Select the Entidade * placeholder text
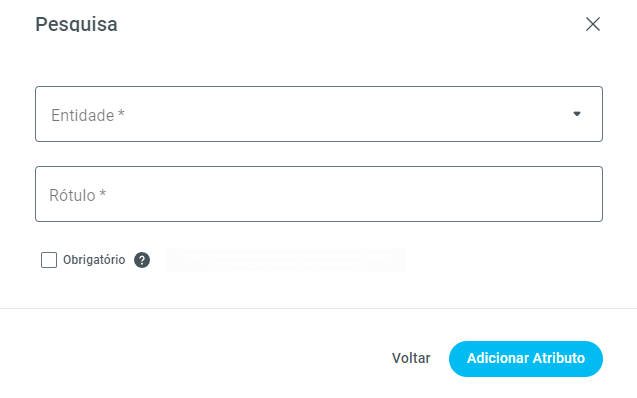 (x=88, y=115)
